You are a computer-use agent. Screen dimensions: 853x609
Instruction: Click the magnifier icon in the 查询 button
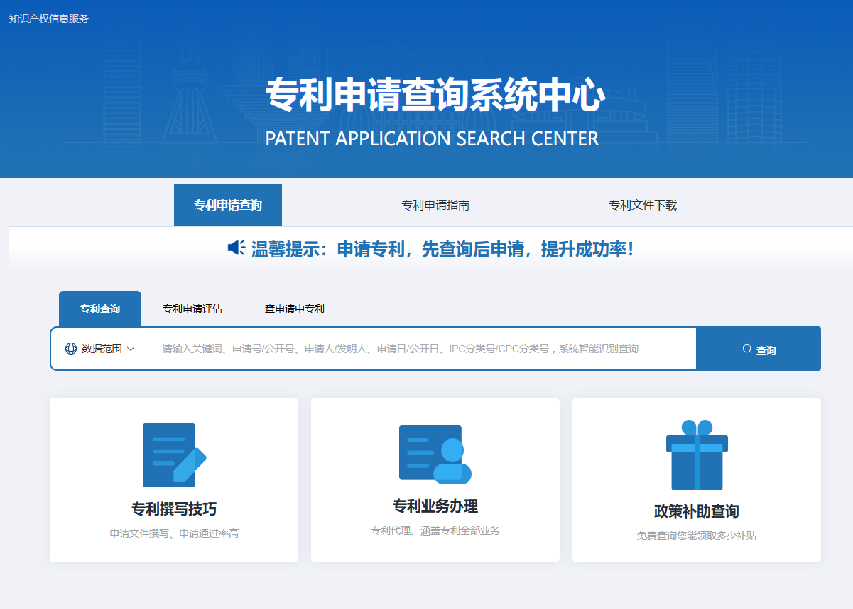pos(747,349)
